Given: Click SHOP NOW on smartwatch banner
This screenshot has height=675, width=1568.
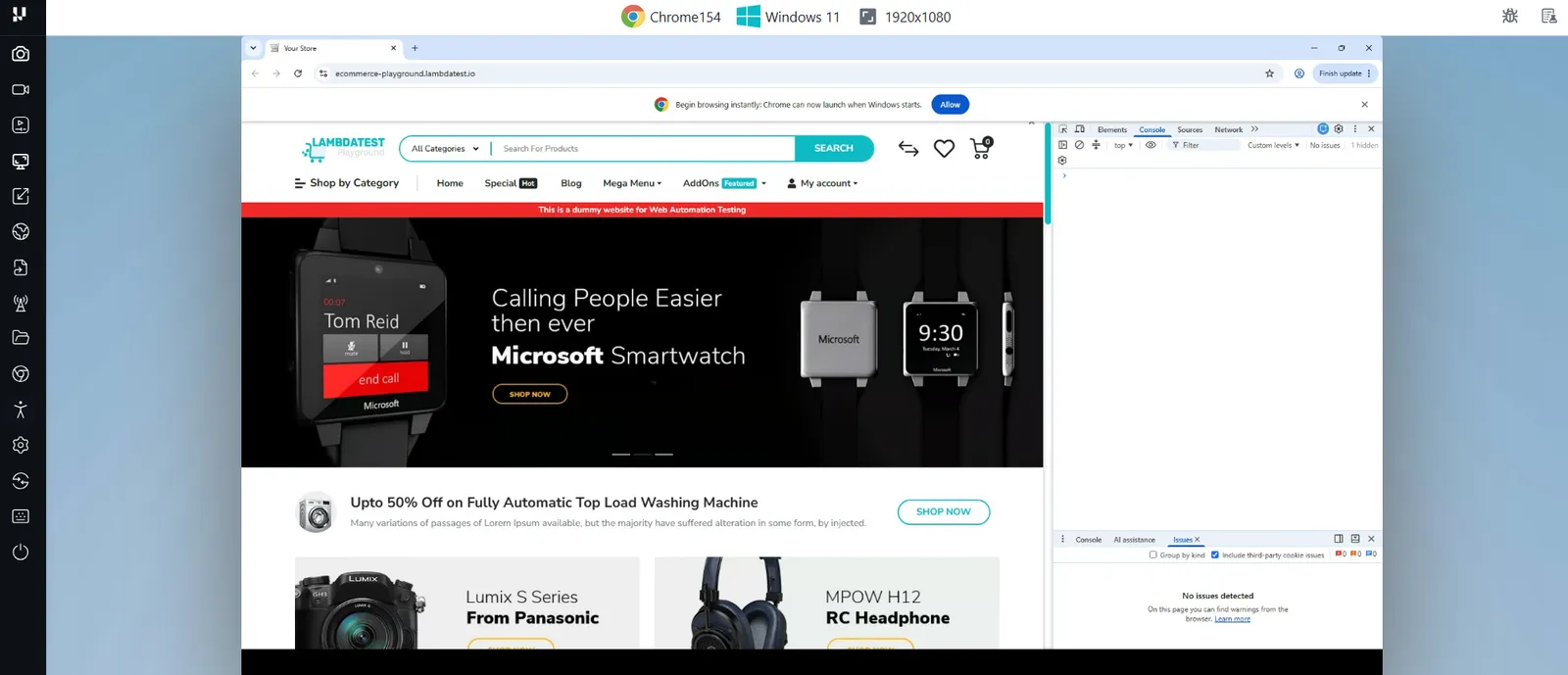Looking at the screenshot, I should 530,394.
